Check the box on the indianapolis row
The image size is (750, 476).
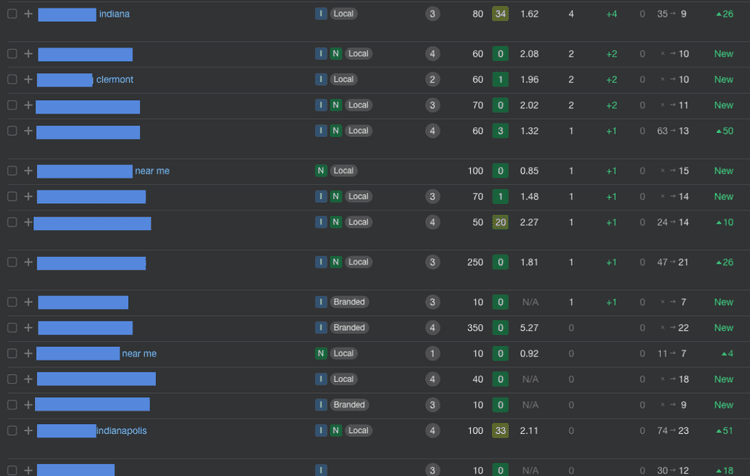point(12,431)
